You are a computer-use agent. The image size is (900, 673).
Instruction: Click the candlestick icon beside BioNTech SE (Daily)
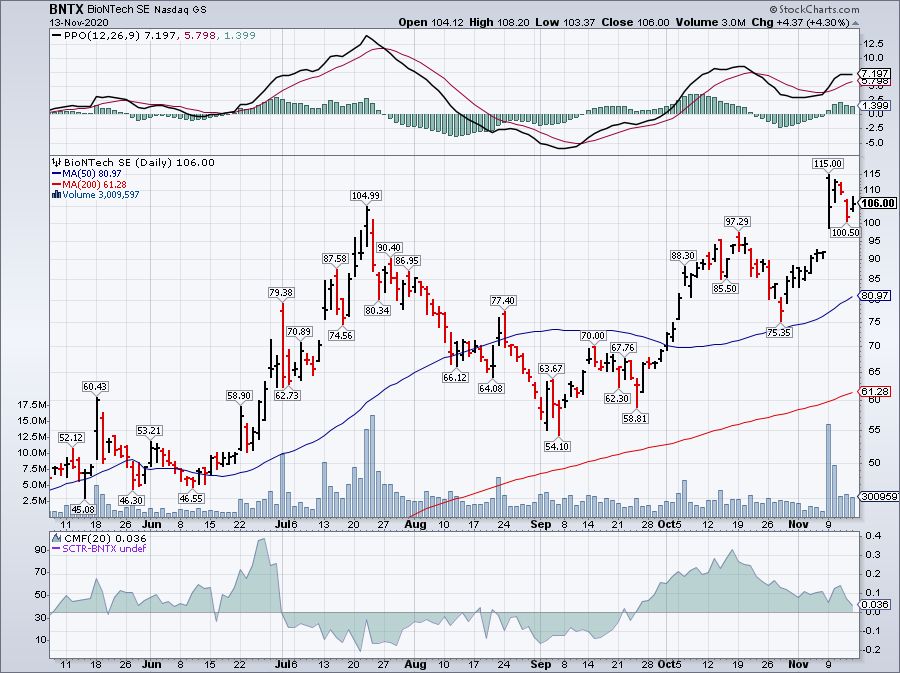(x=57, y=162)
